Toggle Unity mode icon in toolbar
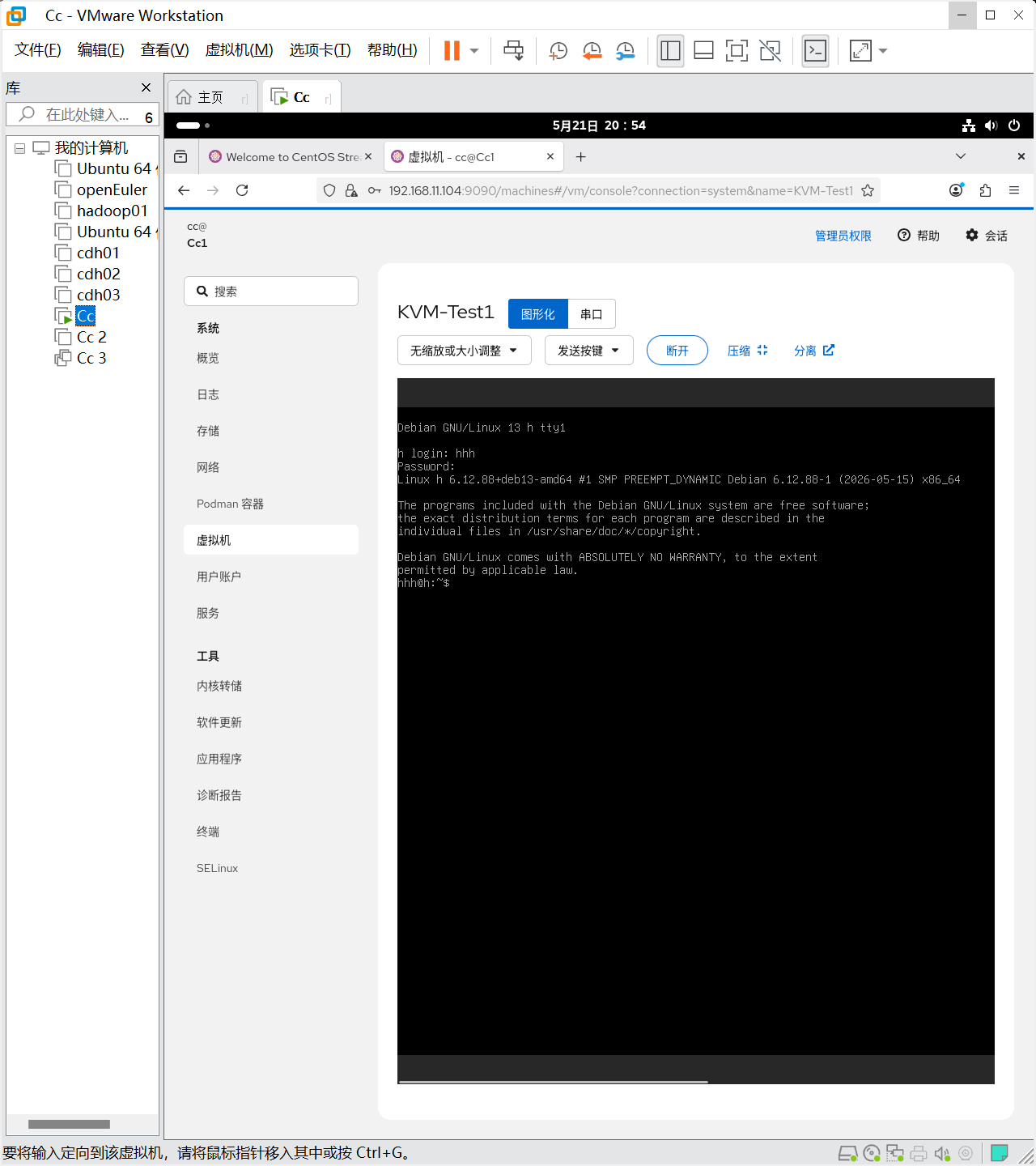Image resolution: width=1036 pixels, height=1166 pixels. pyautogui.click(x=770, y=51)
